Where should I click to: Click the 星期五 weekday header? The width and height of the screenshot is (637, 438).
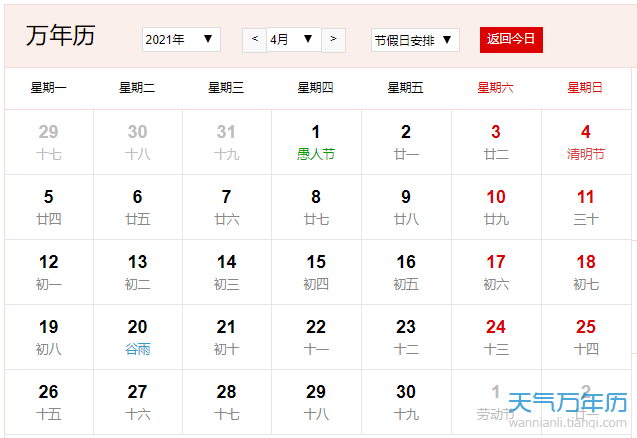pyautogui.click(x=405, y=88)
